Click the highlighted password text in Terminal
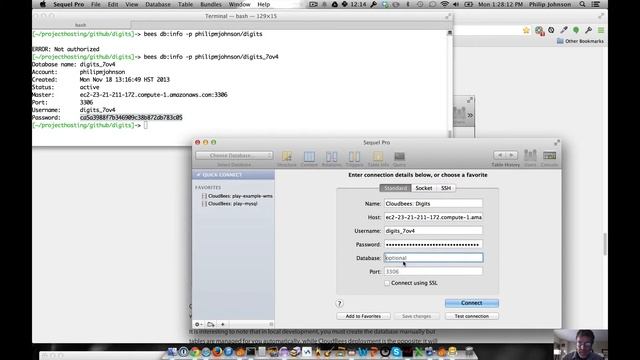Image resolution: width=640 pixels, height=360 pixels. (x=131, y=118)
